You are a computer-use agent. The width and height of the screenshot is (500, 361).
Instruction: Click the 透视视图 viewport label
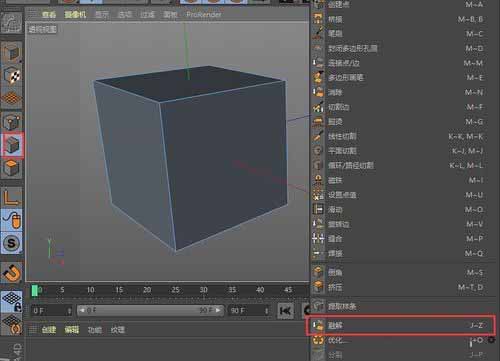[x=42, y=29]
